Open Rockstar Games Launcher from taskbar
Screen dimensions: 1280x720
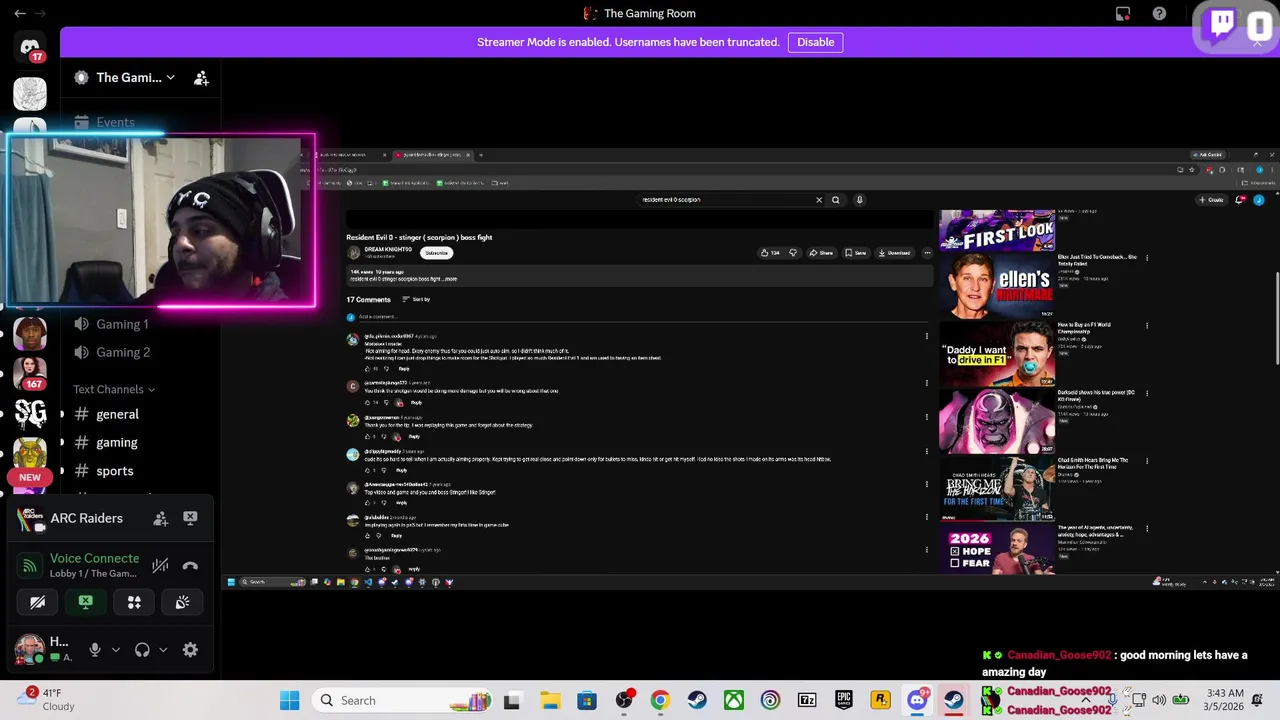tap(880, 701)
